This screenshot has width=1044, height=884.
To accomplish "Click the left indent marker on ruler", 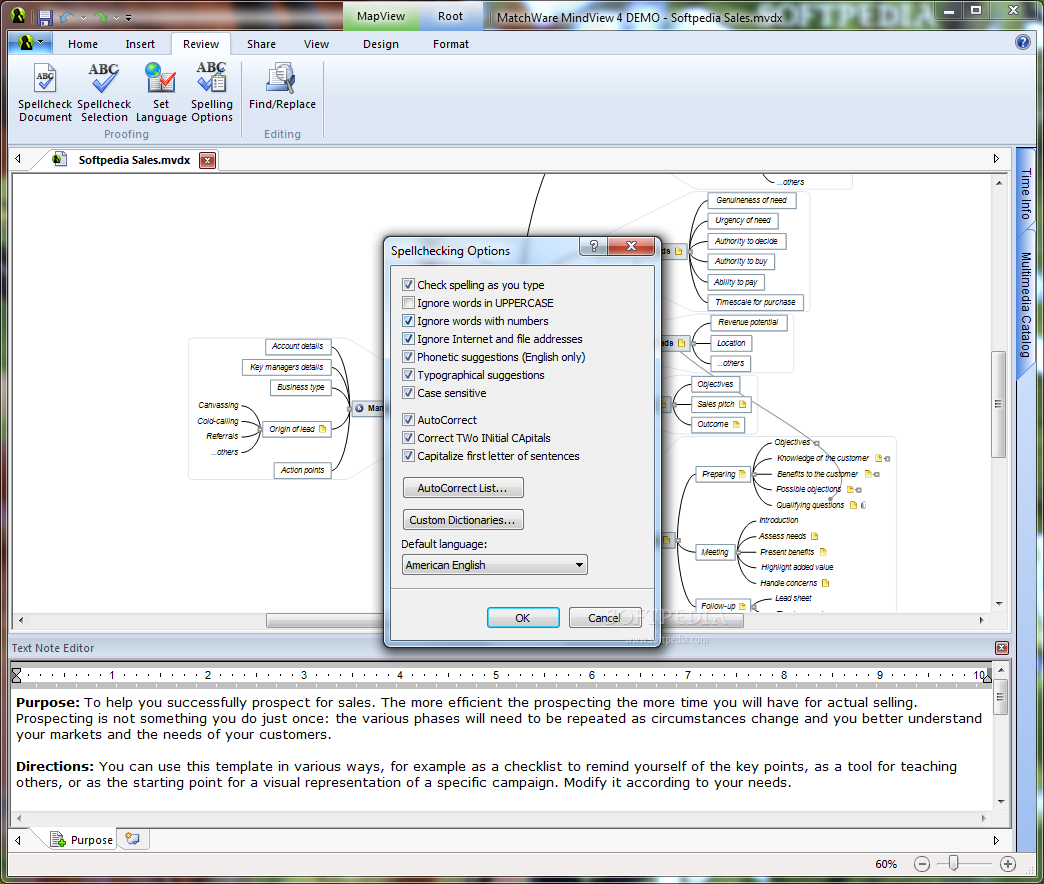I will click(x=17, y=675).
